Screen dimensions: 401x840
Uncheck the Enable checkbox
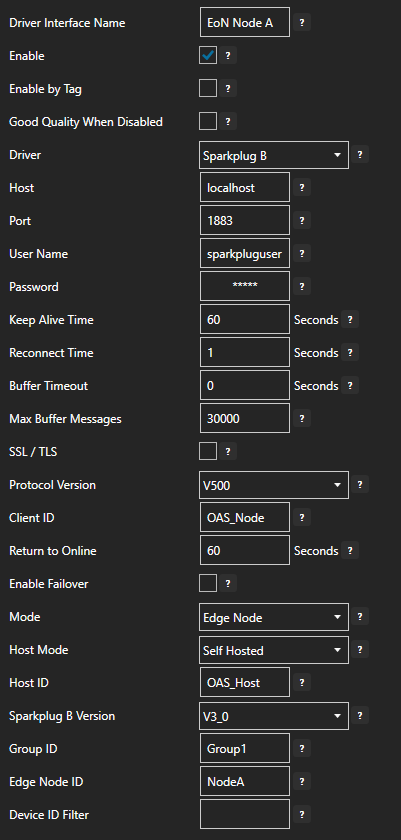pyautogui.click(x=208, y=55)
